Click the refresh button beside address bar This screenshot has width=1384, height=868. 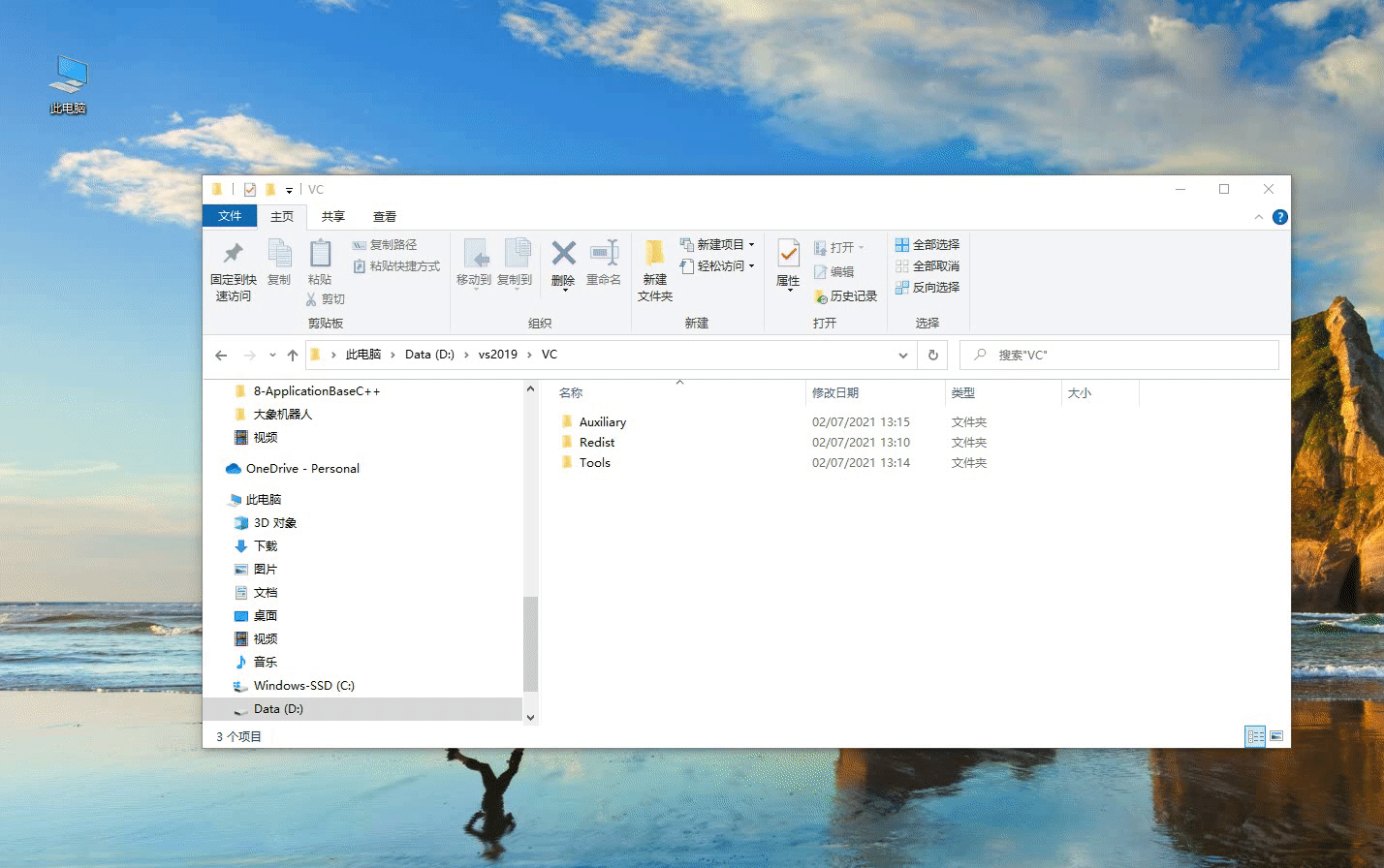click(x=932, y=356)
